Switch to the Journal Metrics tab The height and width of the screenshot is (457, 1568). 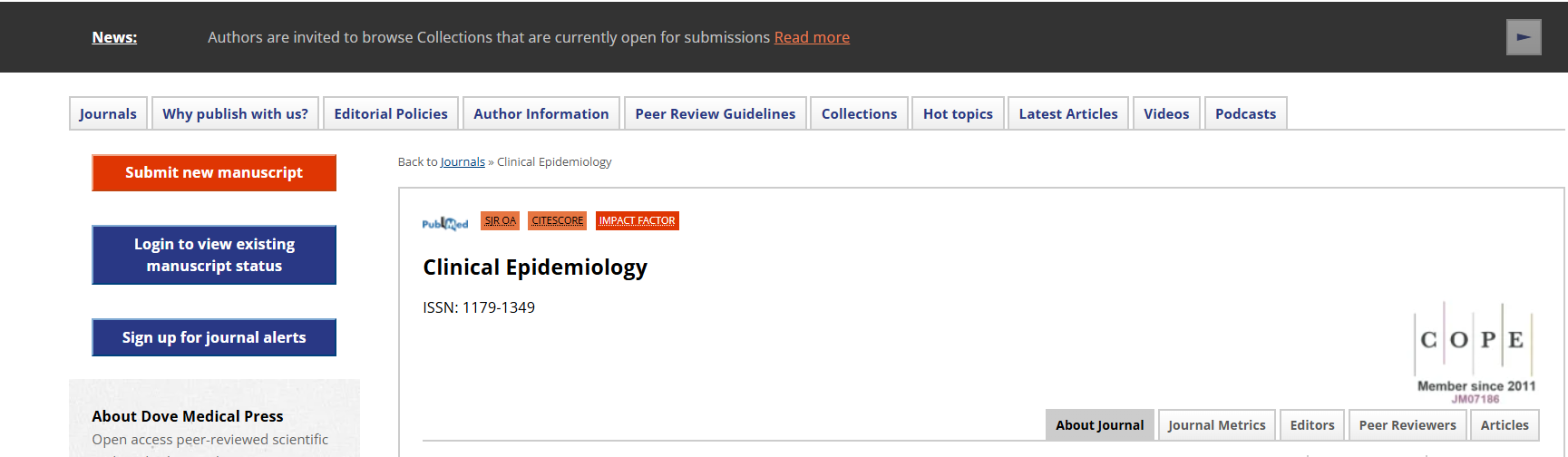coord(1217,425)
